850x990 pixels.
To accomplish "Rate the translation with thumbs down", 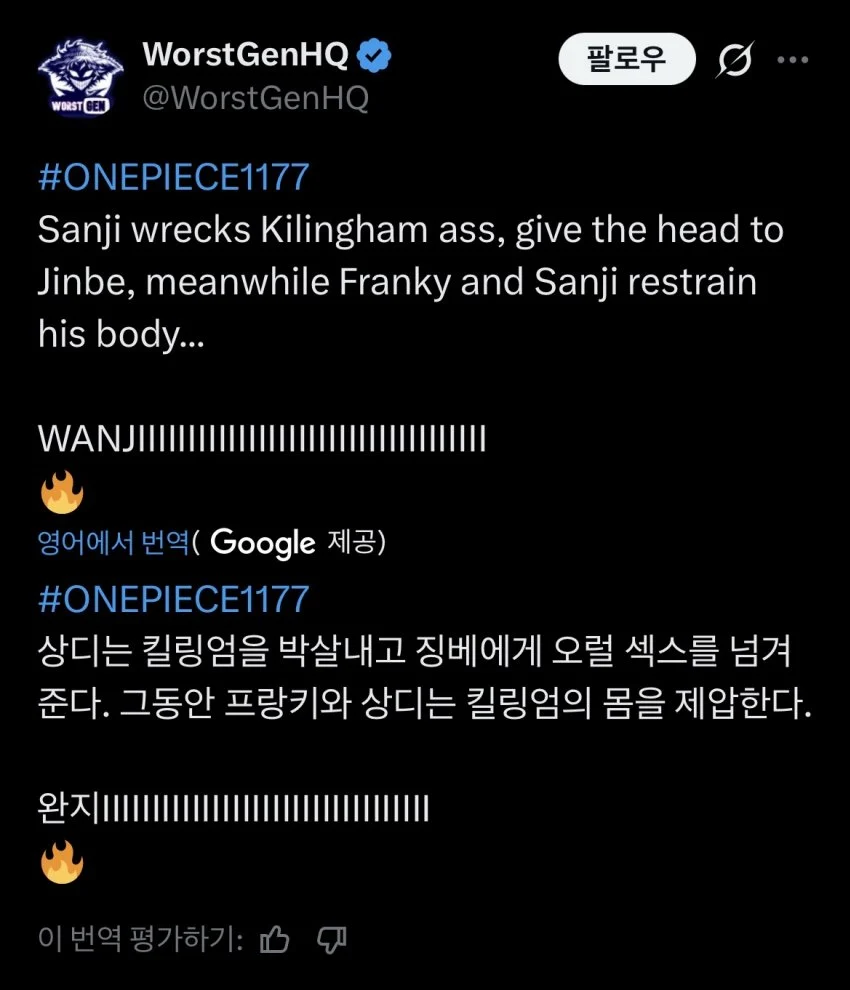I will click(331, 939).
